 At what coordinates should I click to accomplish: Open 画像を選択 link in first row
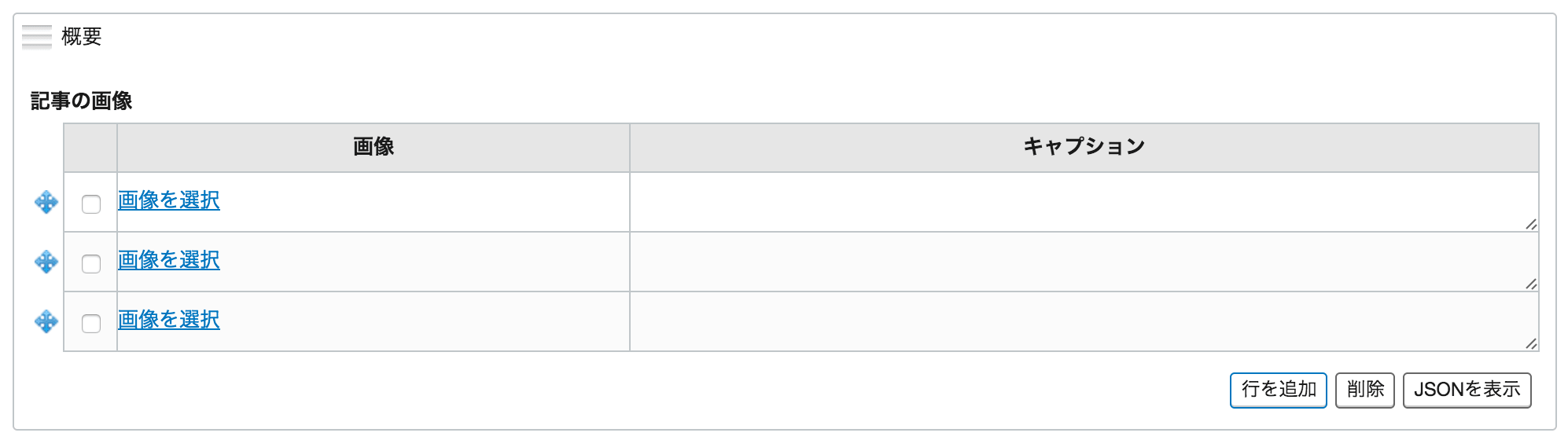point(168,200)
